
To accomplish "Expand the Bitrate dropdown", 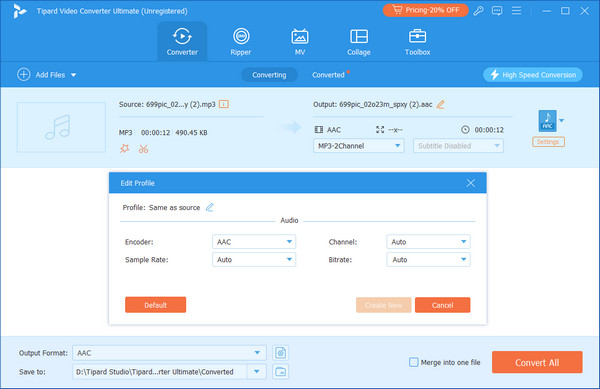I will pyautogui.click(x=428, y=260).
